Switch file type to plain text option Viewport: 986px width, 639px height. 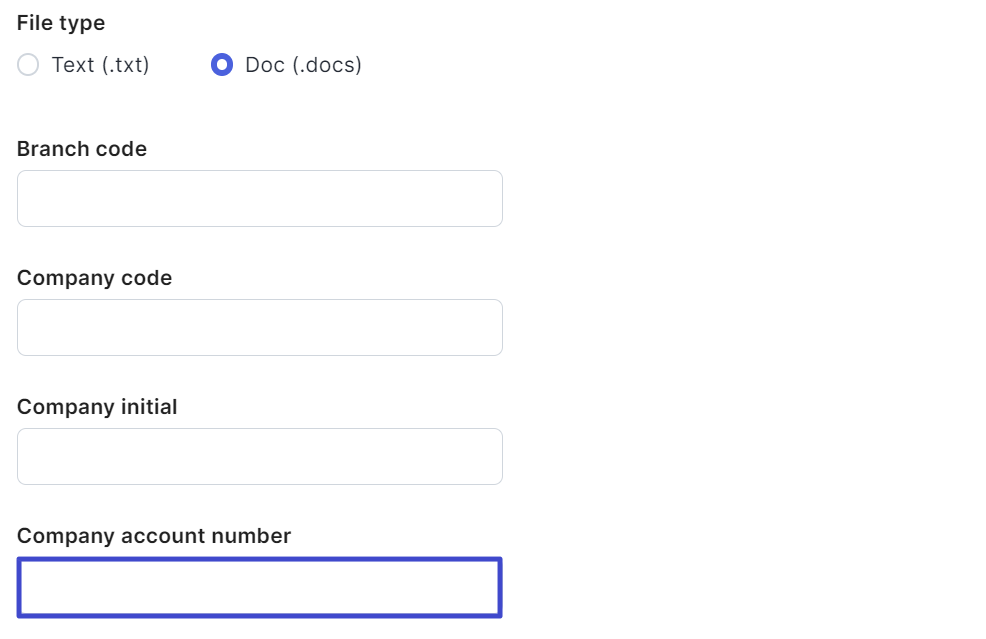(x=29, y=65)
